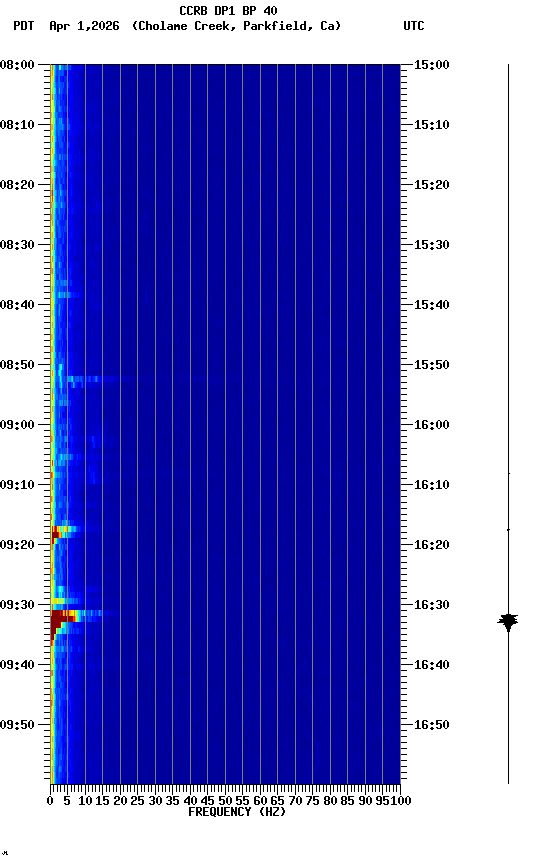Click the location text 'Cholame Creek, Parkfield, Ca'
Image resolution: width=552 pixels, height=864 pixels.
coord(236,26)
